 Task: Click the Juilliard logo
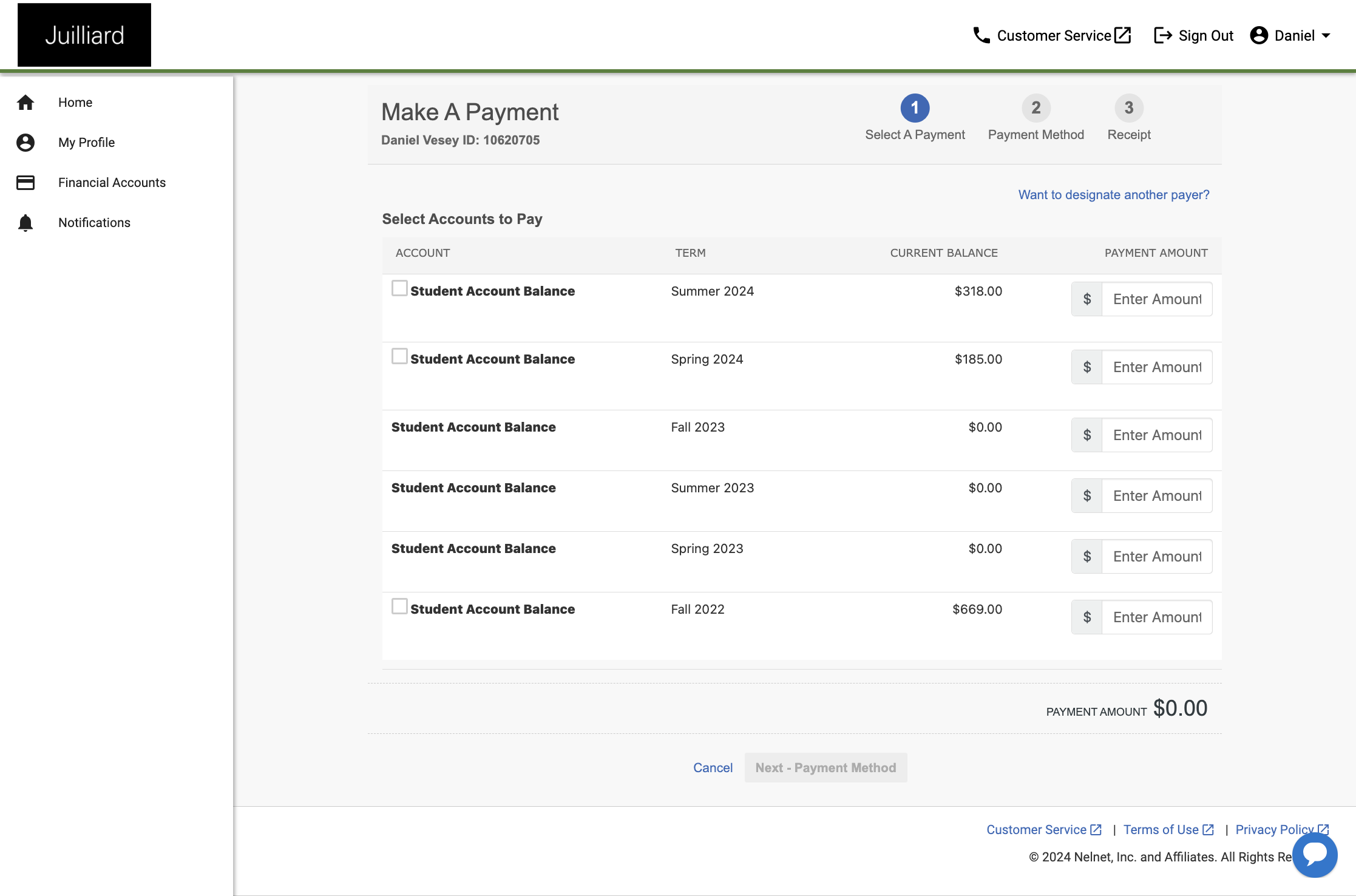pos(84,35)
